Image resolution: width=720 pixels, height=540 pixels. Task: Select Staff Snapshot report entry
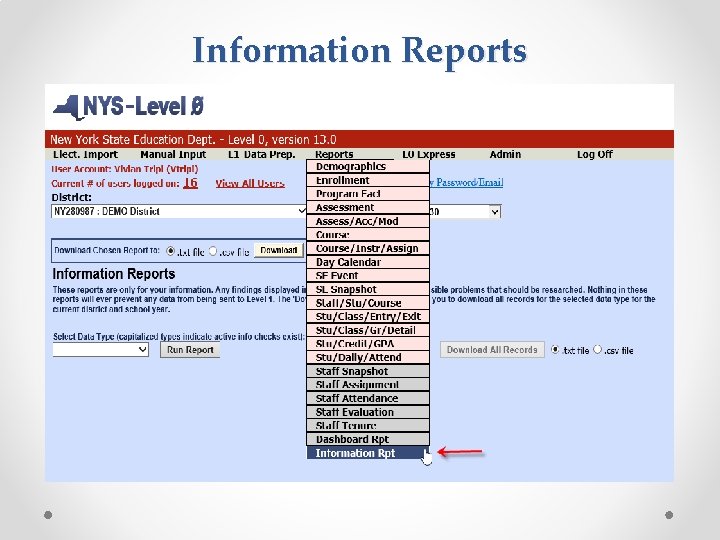pyautogui.click(x=368, y=371)
